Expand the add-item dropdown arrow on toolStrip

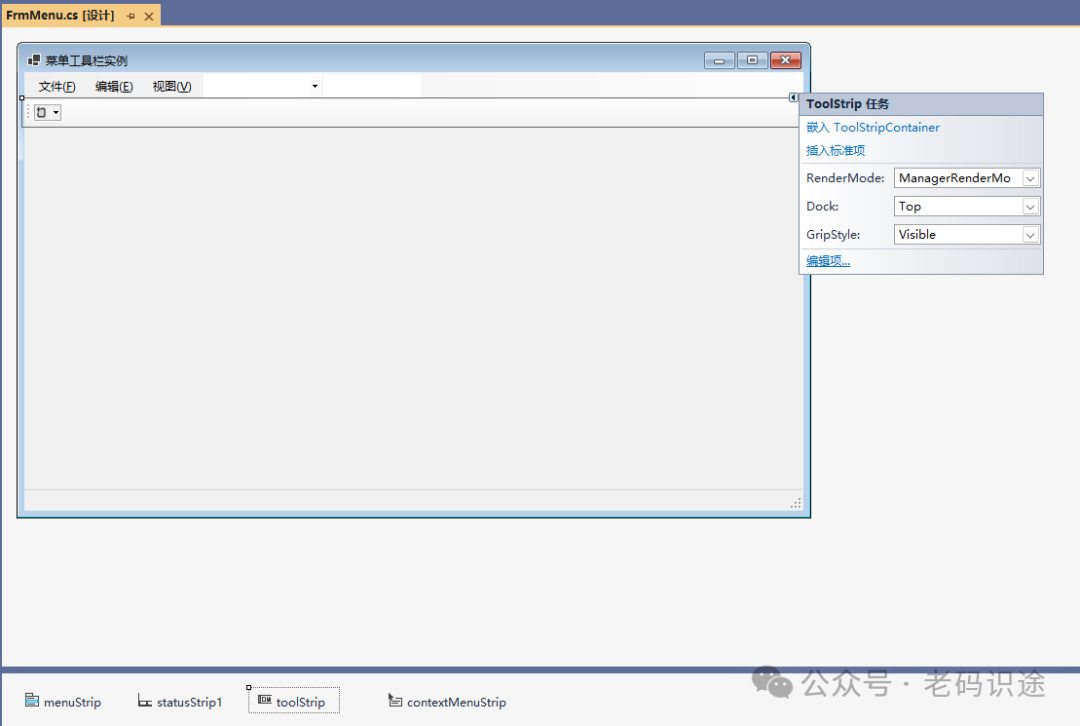click(x=56, y=112)
